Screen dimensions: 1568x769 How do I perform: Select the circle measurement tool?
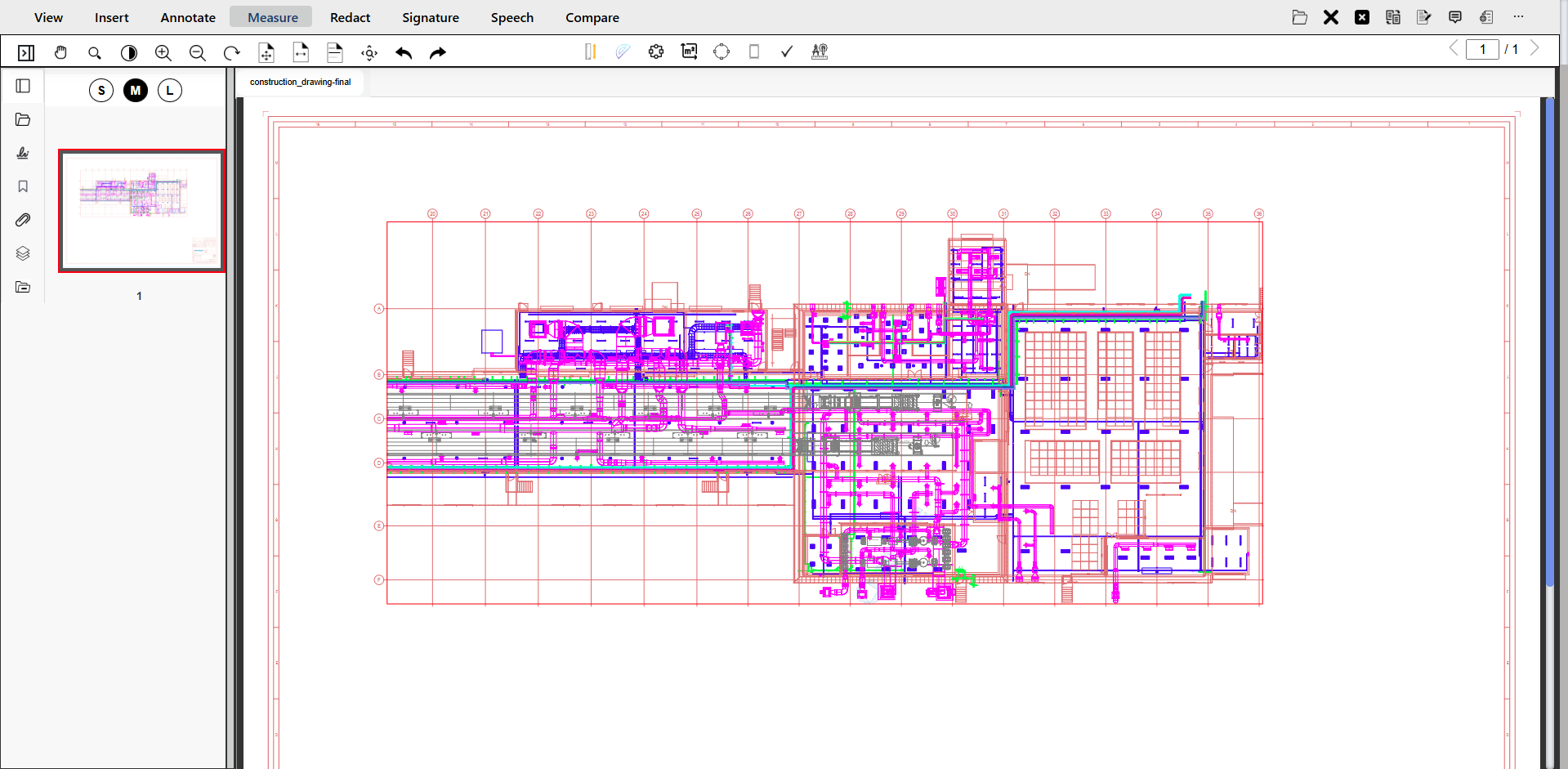point(721,51)
